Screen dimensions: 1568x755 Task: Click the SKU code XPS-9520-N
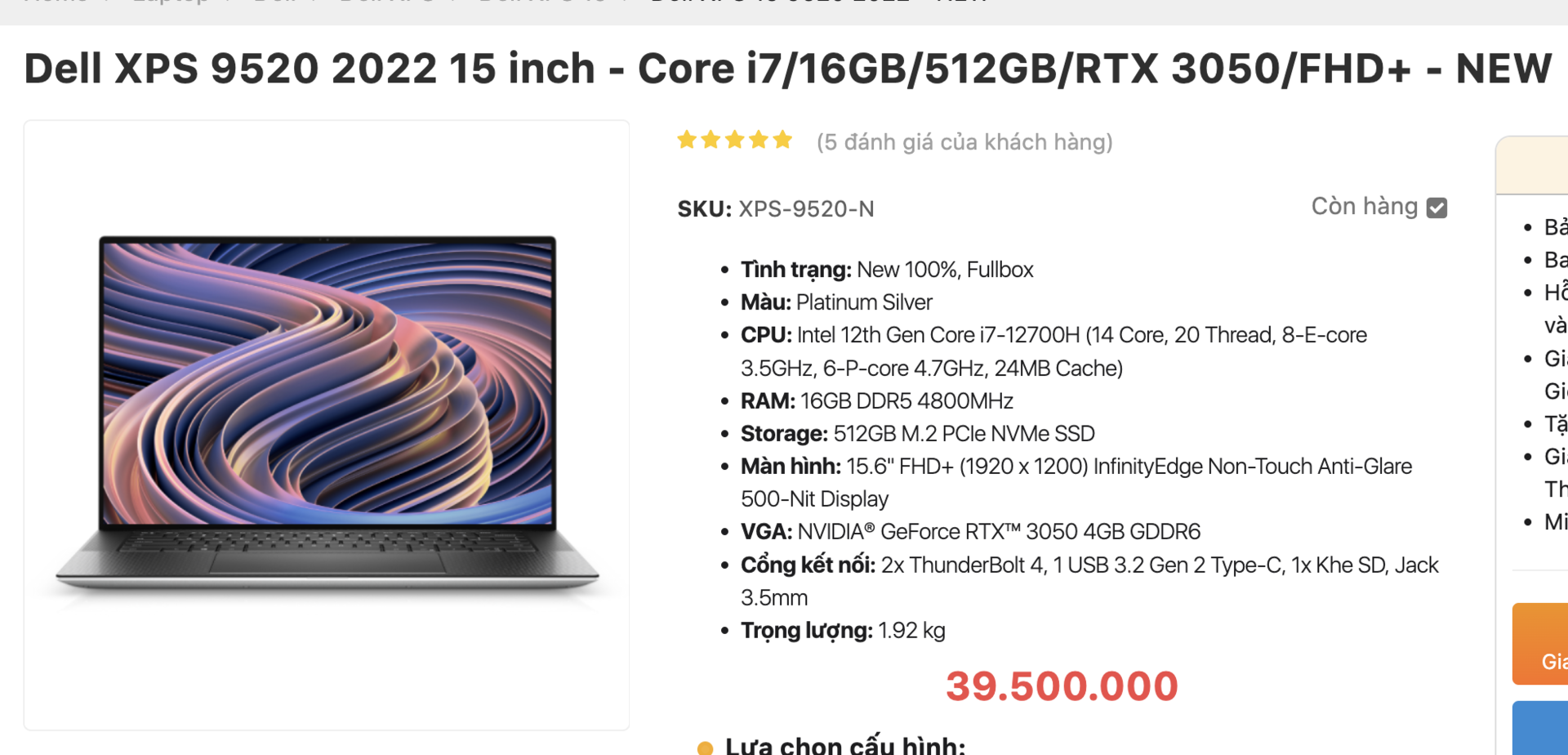[x=806, y=209]
